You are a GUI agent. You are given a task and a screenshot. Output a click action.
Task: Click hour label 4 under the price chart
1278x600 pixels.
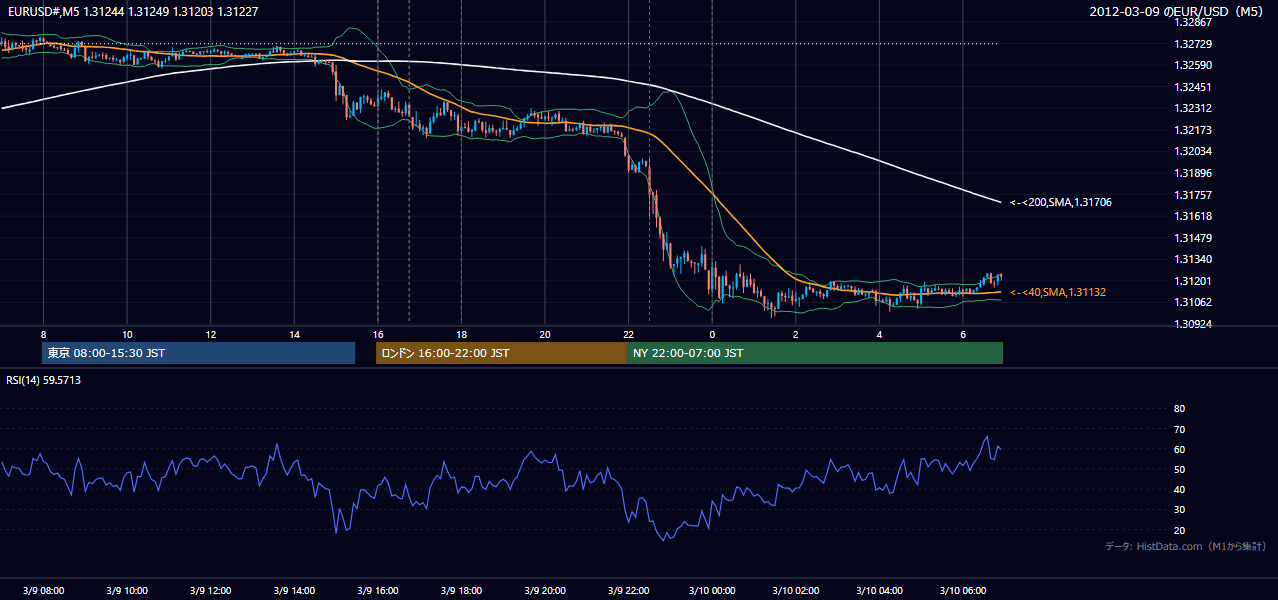[879, 333]
